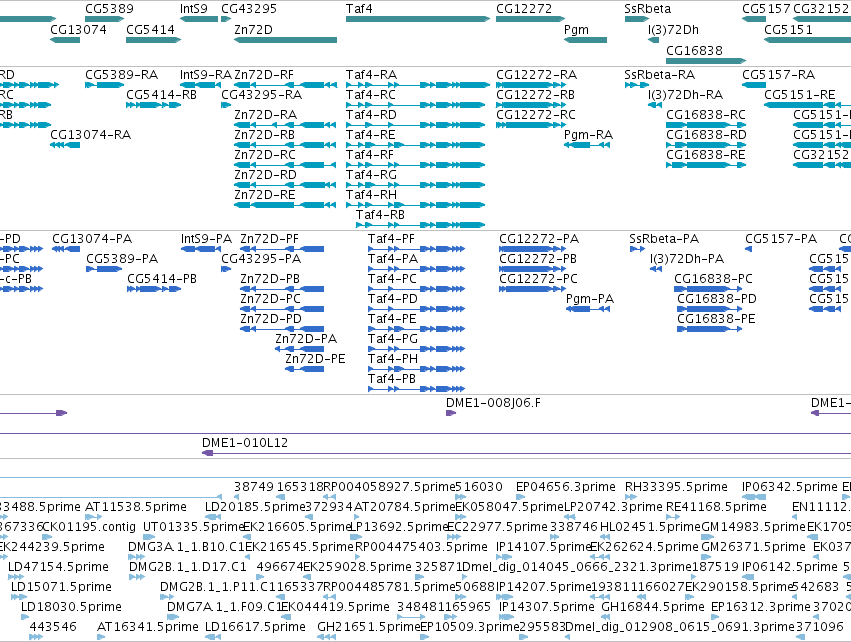
Task: Click EST label RH33395.5prime
Action: pos(676,487)
